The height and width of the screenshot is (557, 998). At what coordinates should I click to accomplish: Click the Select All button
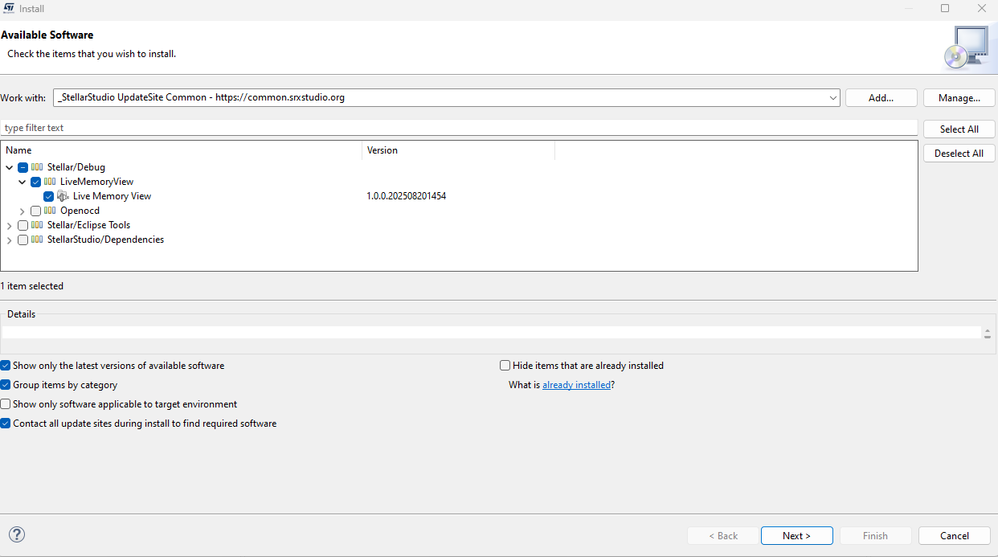[959, 129]
